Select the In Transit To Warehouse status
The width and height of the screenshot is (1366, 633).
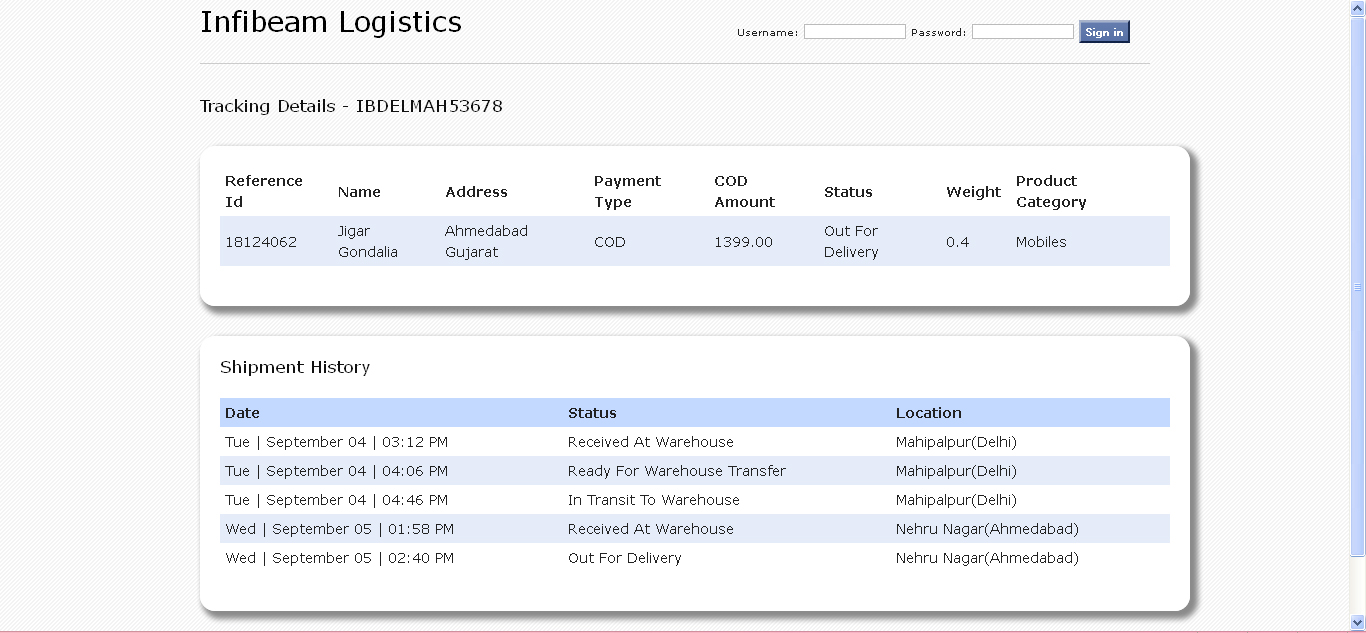point(653,500)
